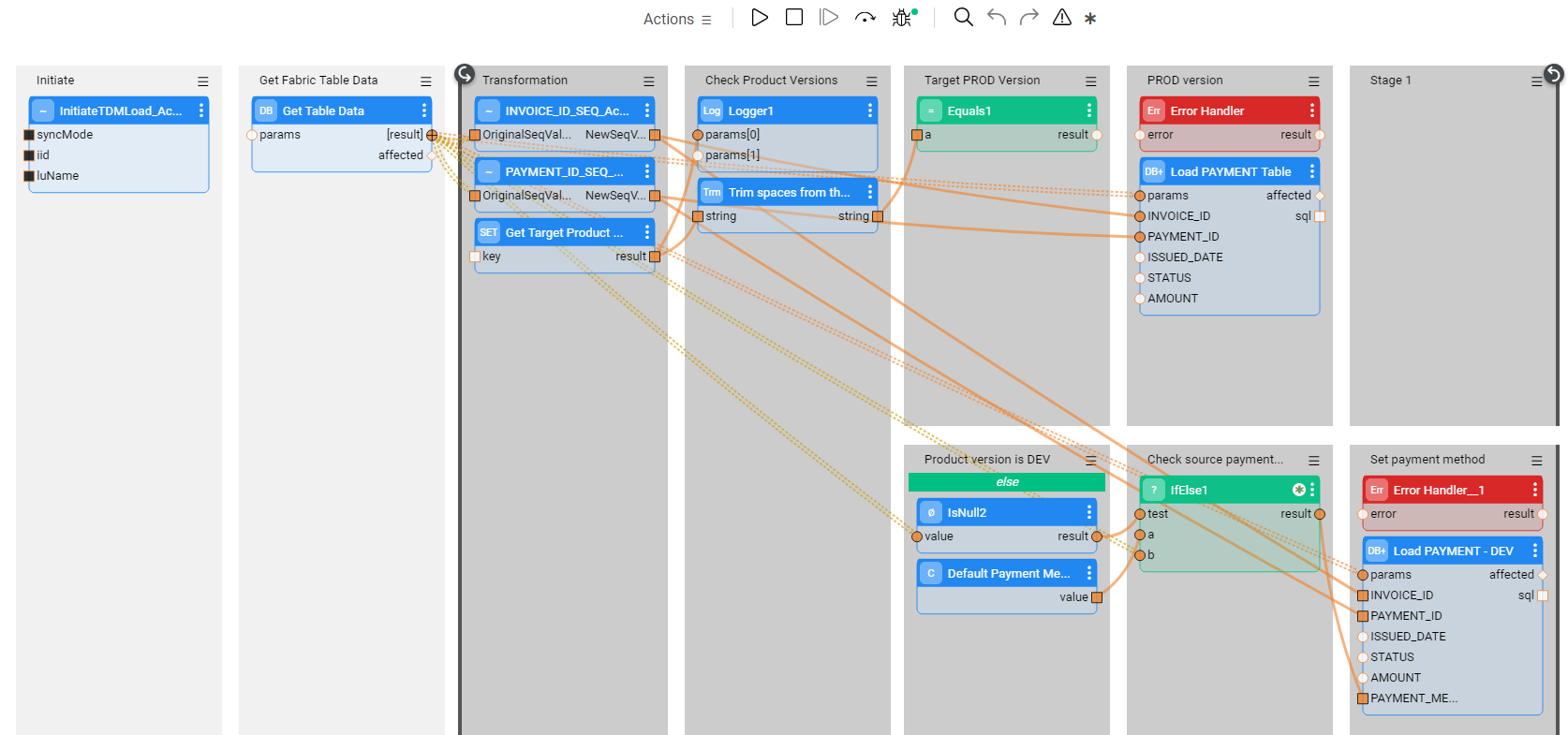Open PAYMENT_ID_SEQ actor options dots

(x=647, y=171)
